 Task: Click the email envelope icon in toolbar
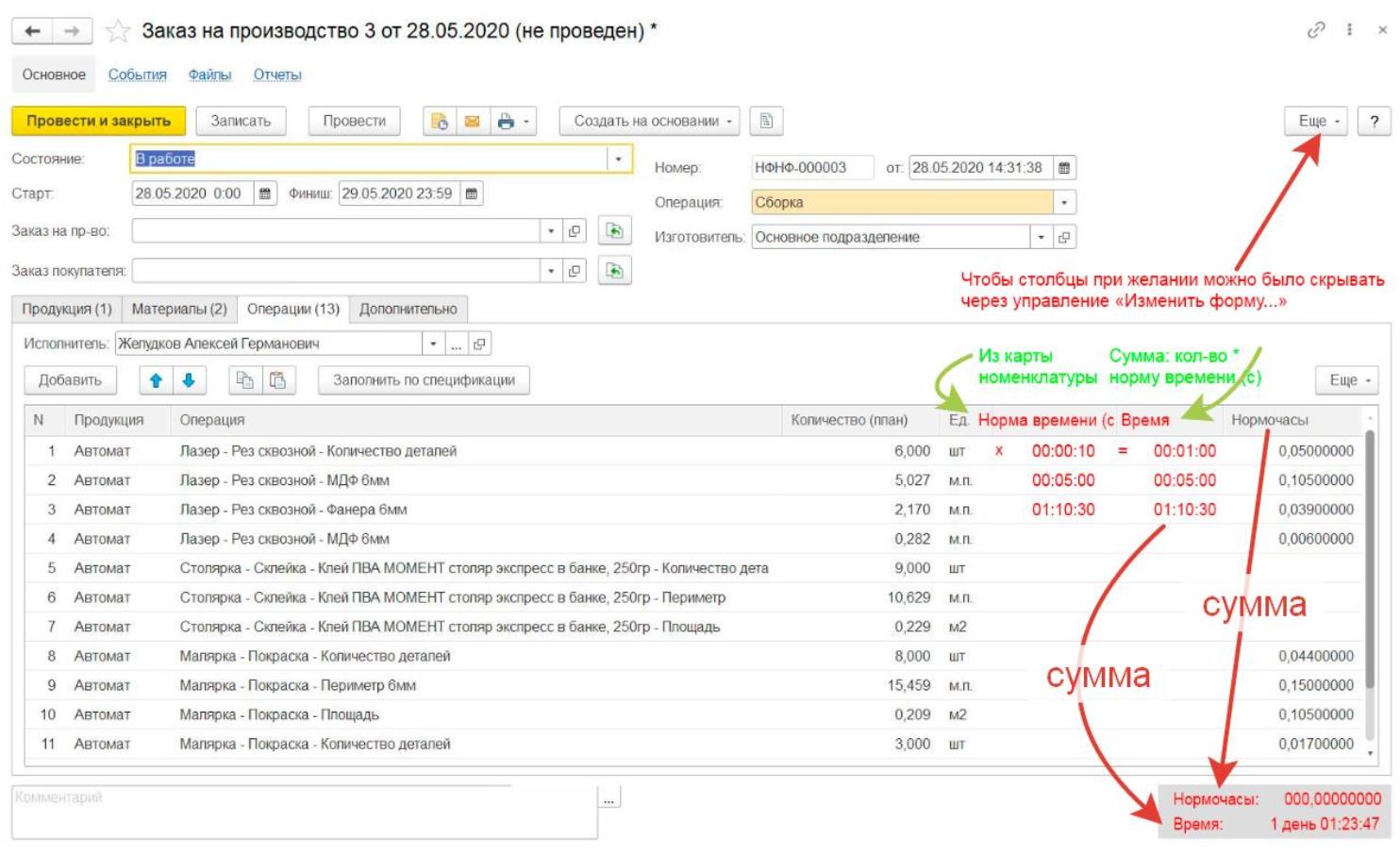[473, 121]
